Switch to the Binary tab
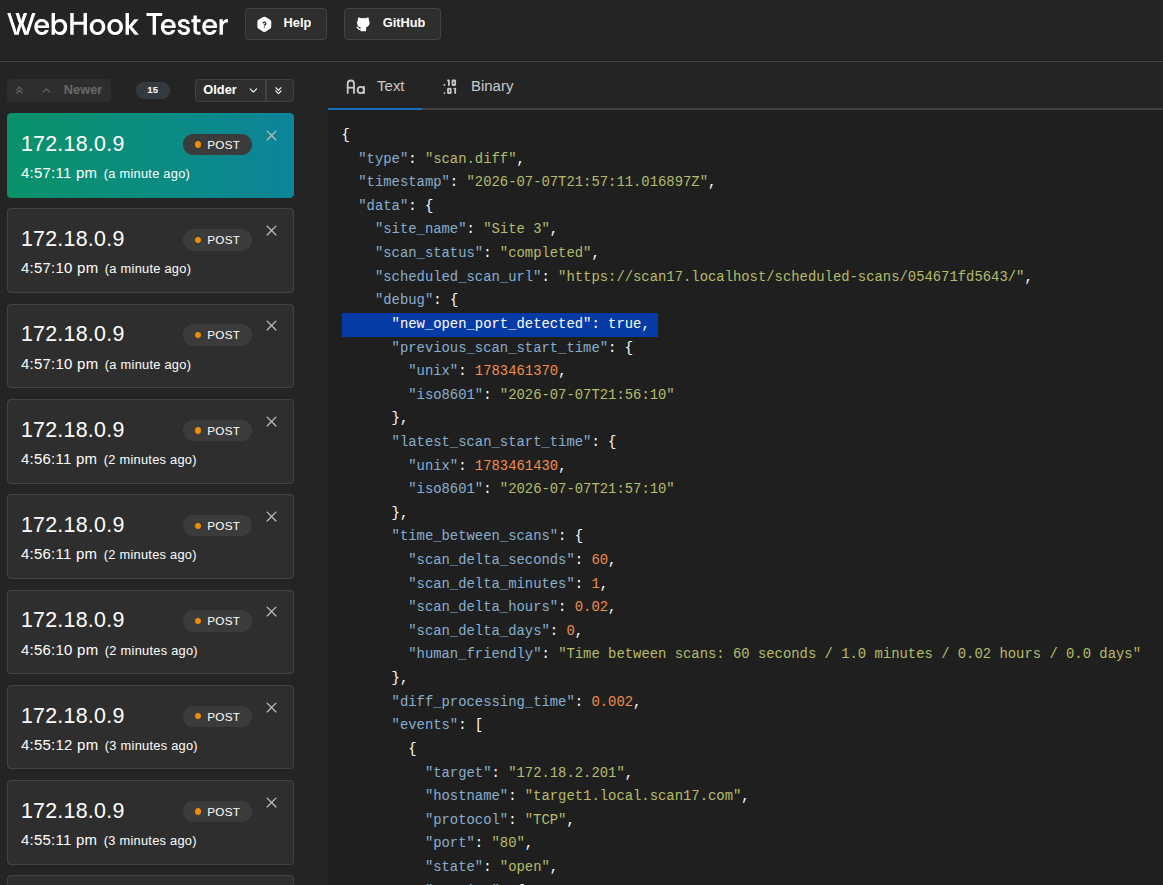Image resolution: width=1163 pixels, height=885 pixels. (x=478, y=87)
